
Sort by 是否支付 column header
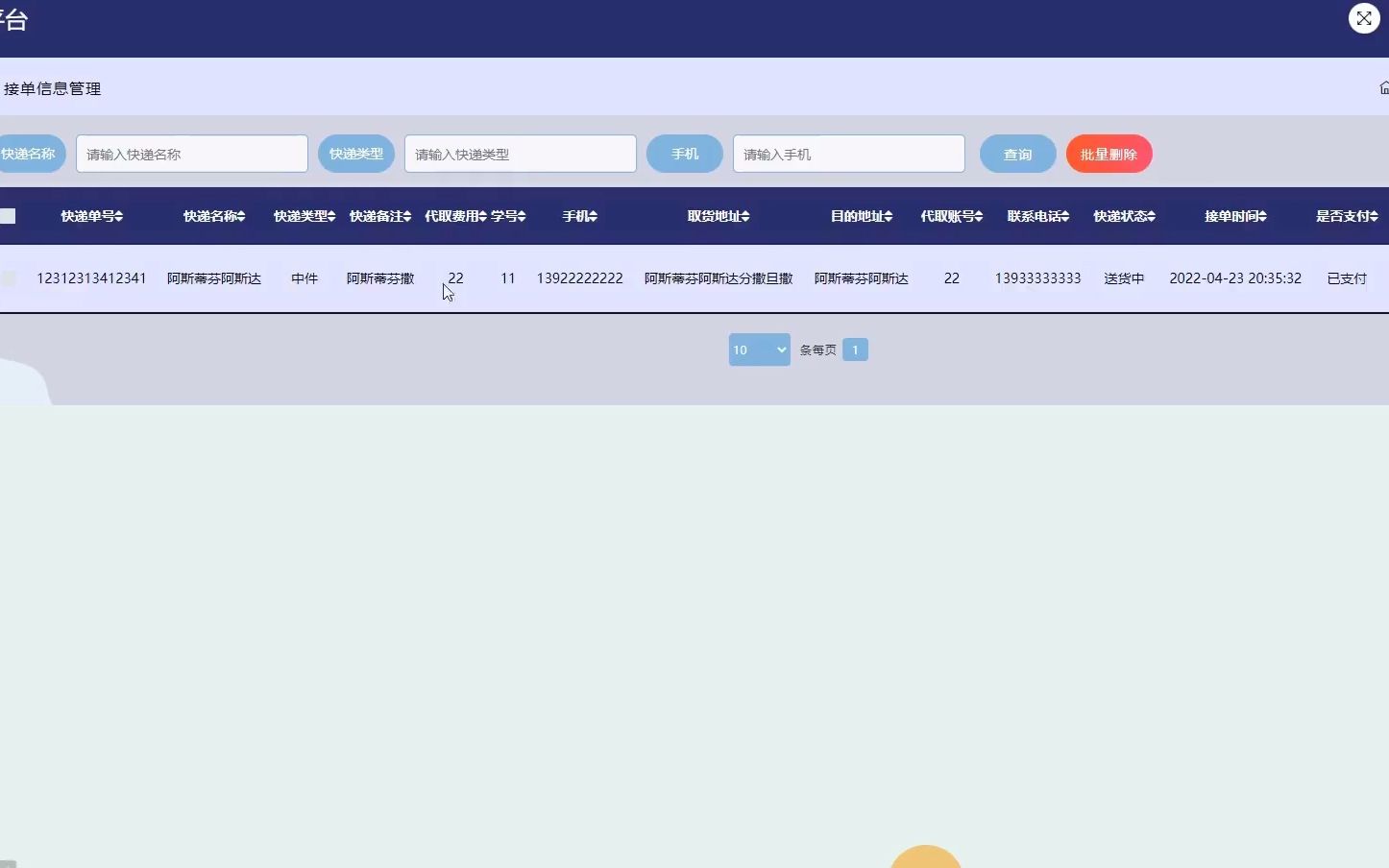pos(1347,216)
